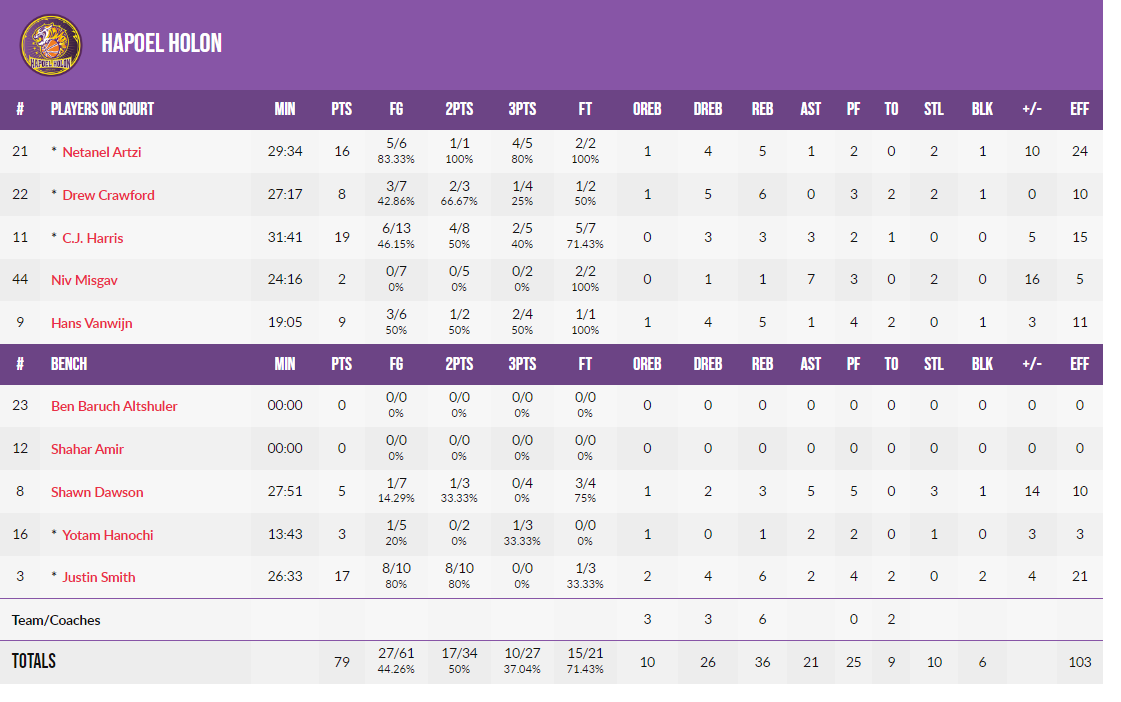Open Netanel Artzi's player page
The image size is (1121, 702).
click(102, 152)
